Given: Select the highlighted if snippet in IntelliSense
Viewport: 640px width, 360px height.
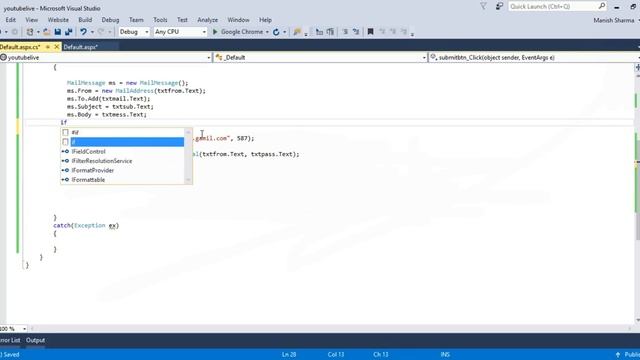Looking at the screenshot, I should pyautogui.click(x=122, y=142).
